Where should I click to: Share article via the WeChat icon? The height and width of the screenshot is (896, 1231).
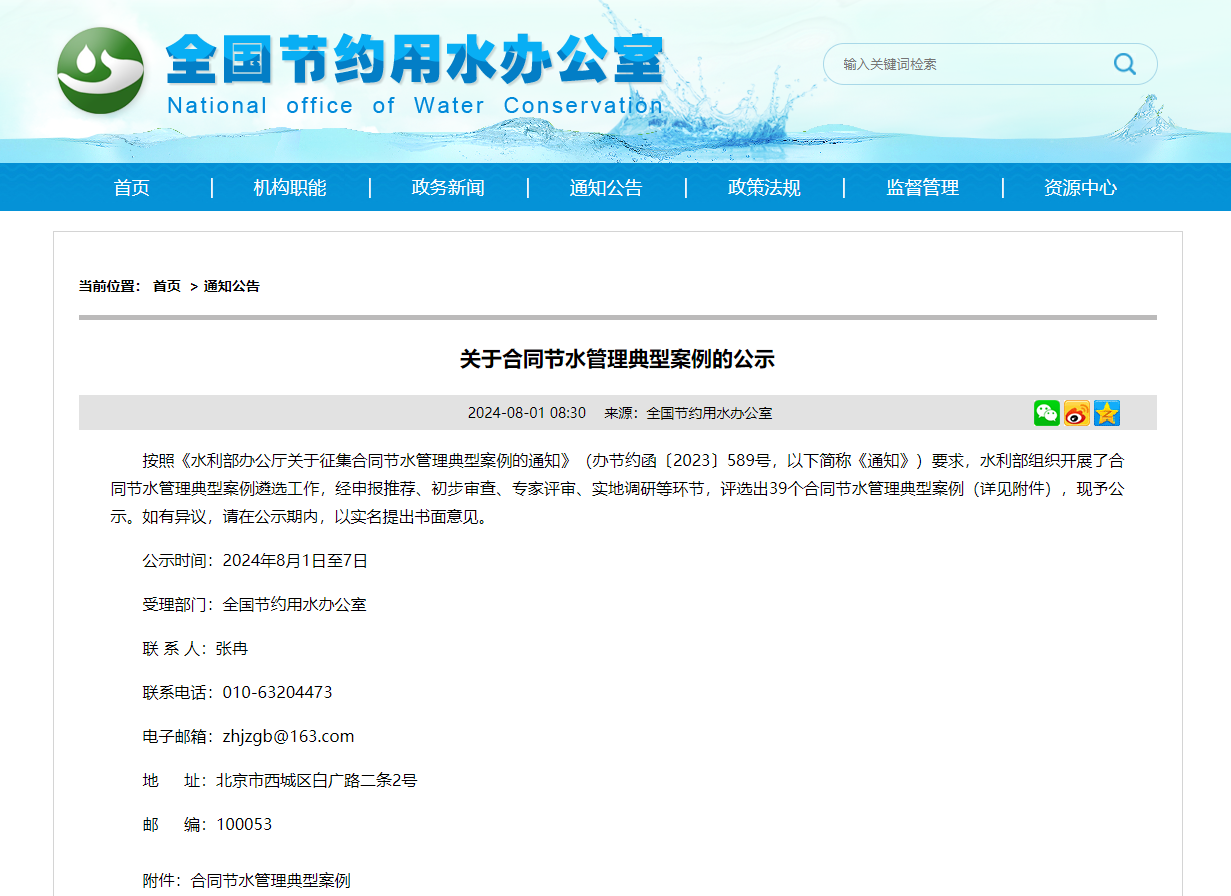1046,413
